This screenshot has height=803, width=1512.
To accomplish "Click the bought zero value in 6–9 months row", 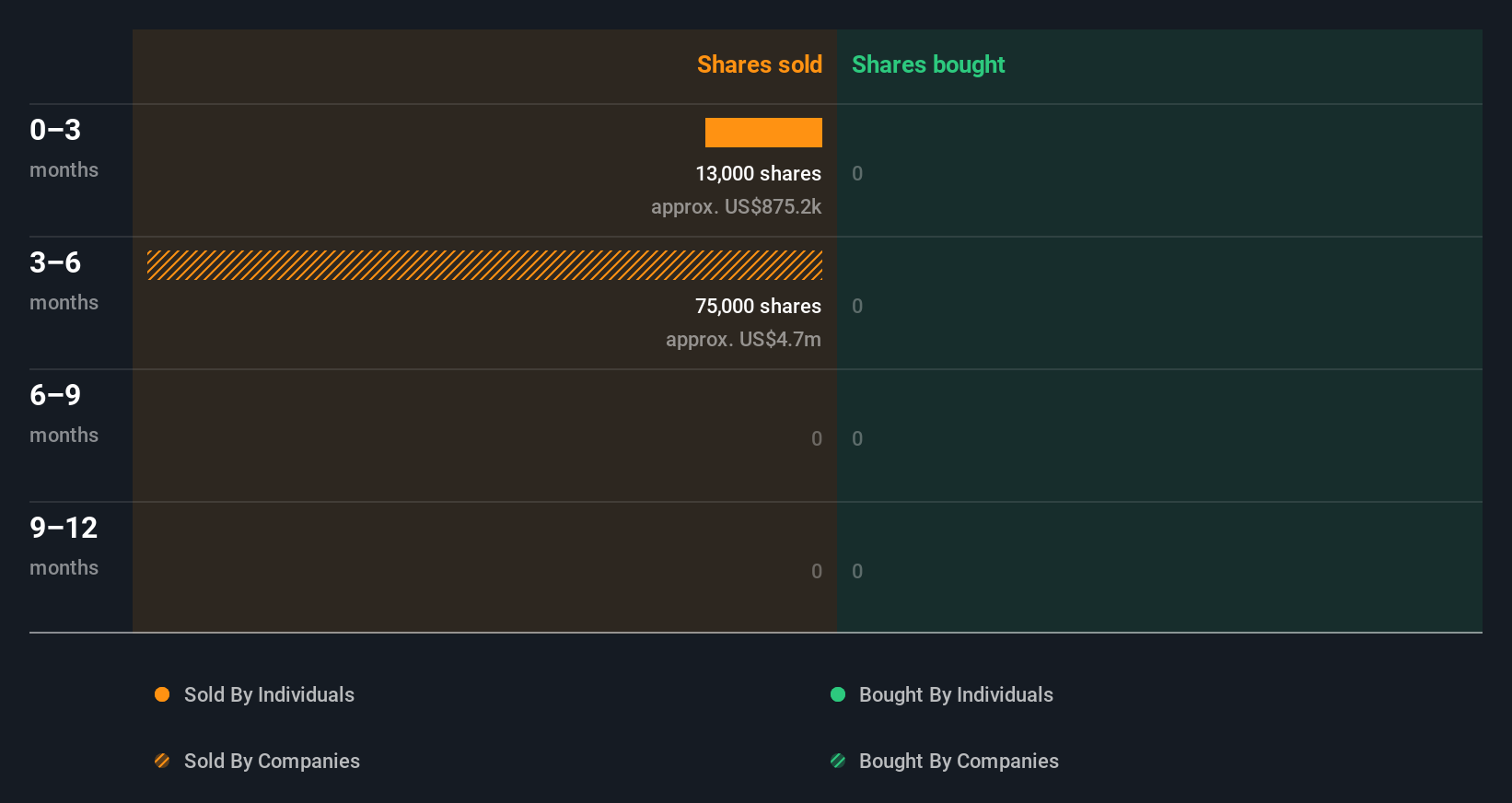I will coord(857,438).
